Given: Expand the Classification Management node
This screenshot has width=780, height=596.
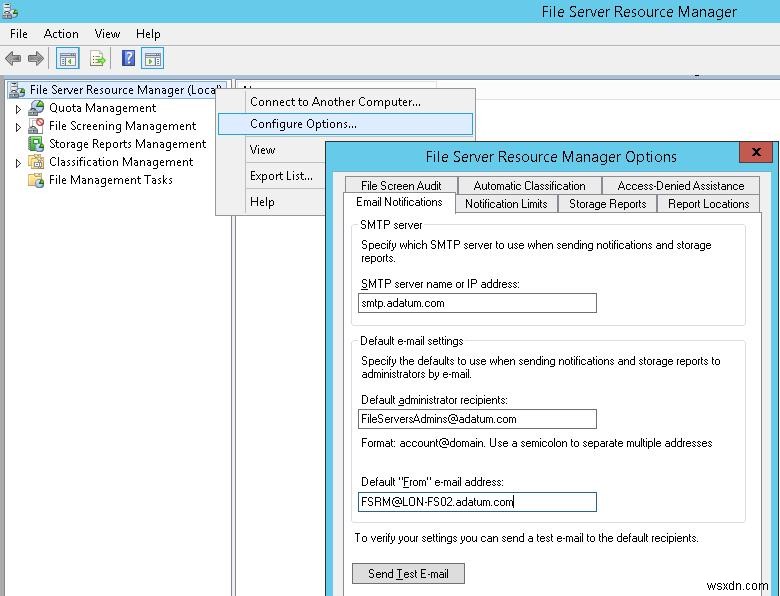Looking at the screenshot, I should 18,163.
